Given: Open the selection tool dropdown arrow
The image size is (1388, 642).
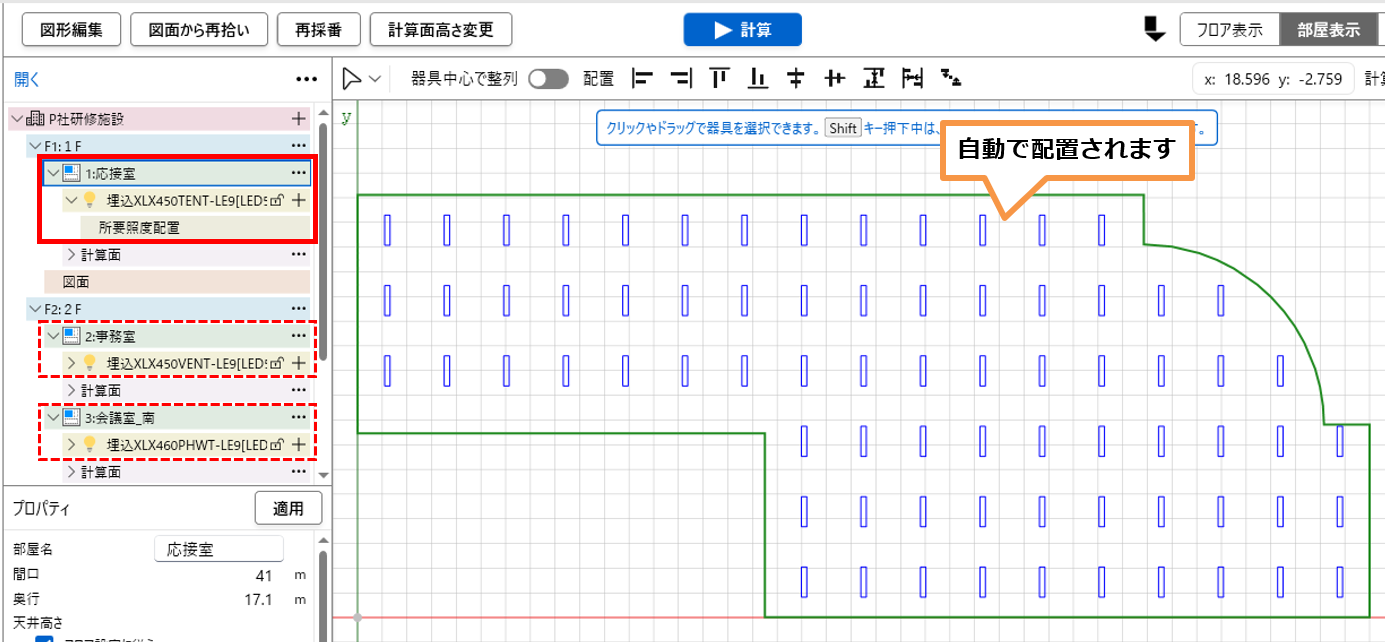Looking at the screenshot, I should [375, 79].
